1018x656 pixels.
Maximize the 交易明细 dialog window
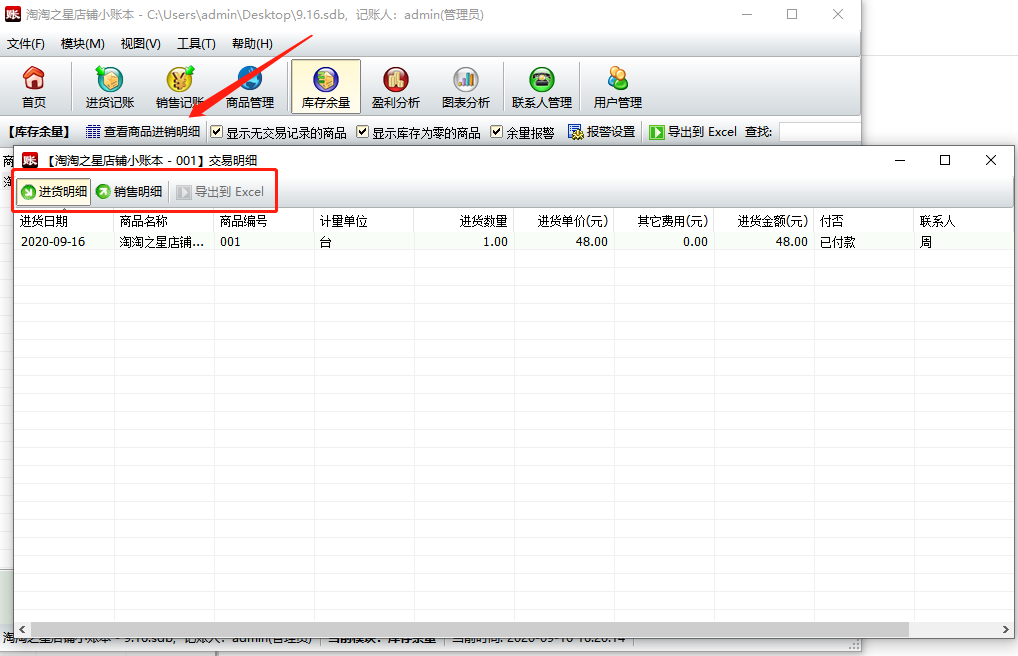(x=945, y=160)
